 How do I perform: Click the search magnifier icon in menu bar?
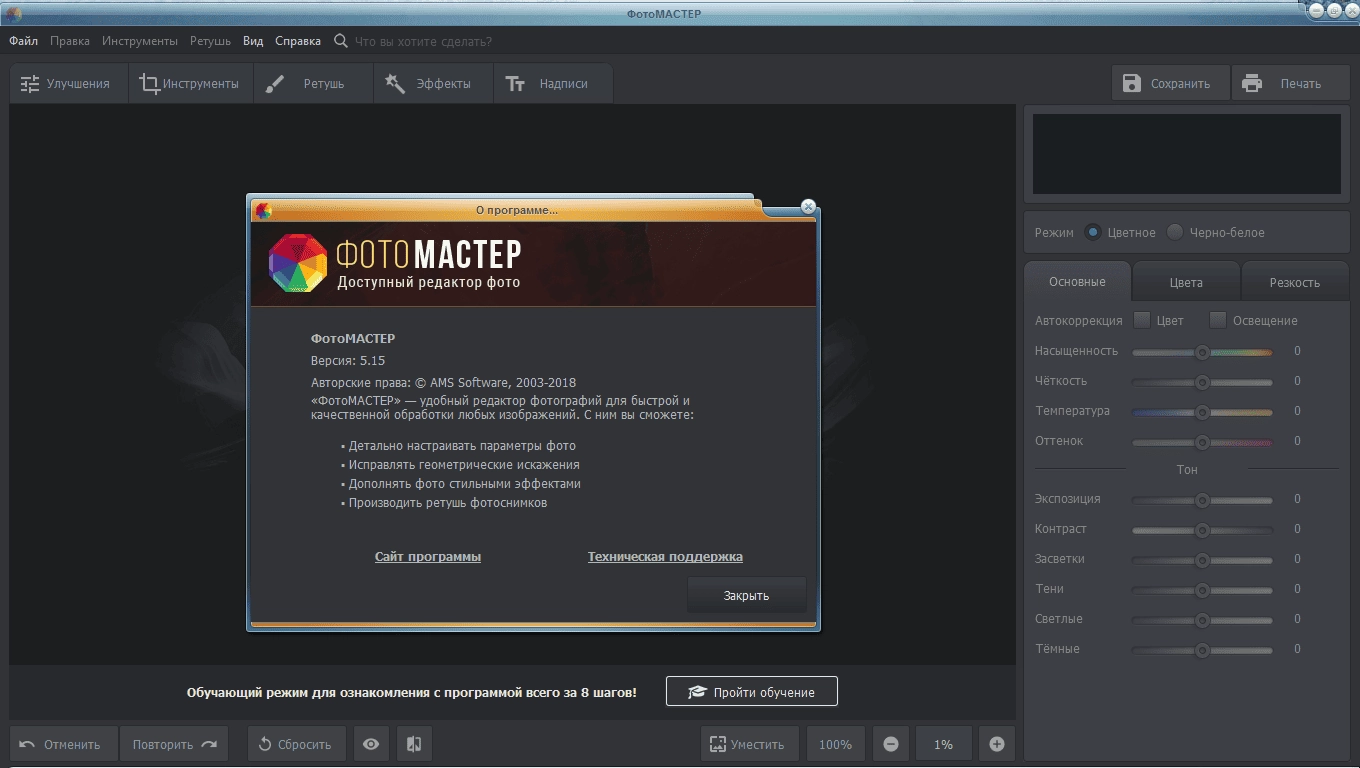coord(341,41)
